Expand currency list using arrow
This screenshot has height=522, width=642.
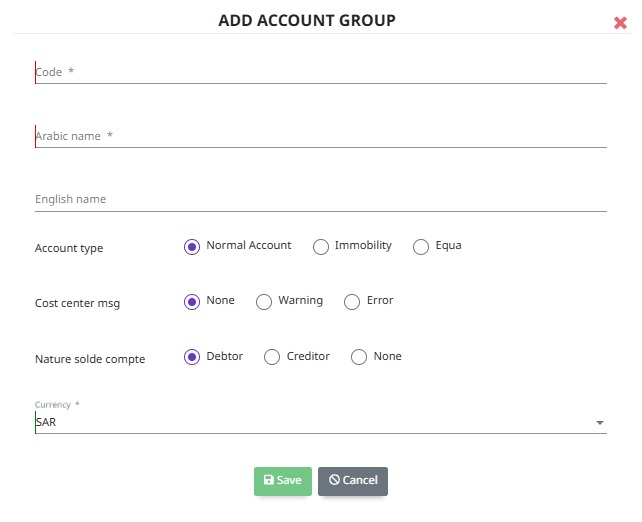(x=600, y=423)
